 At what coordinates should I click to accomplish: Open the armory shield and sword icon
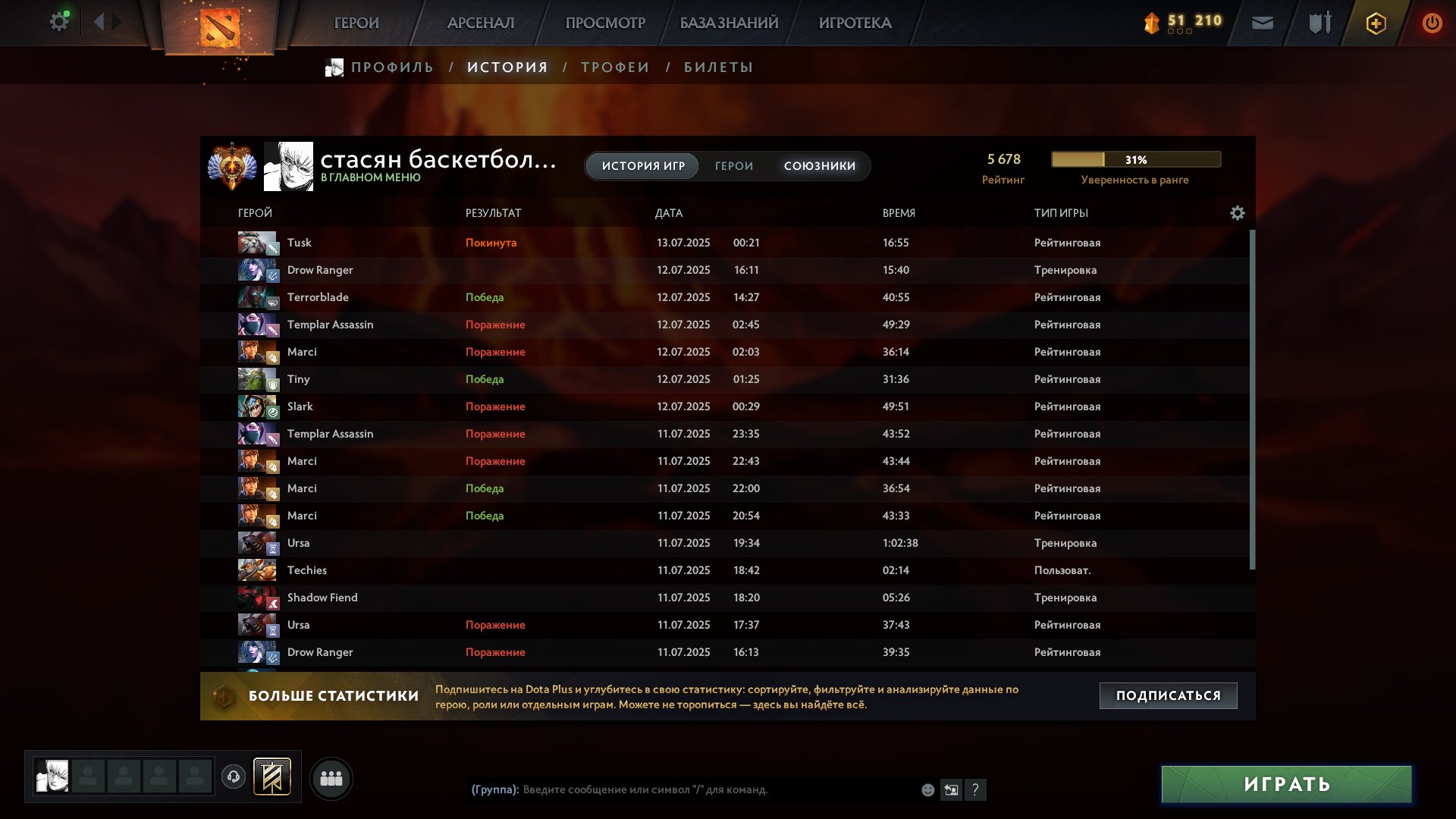point(1319,23)
